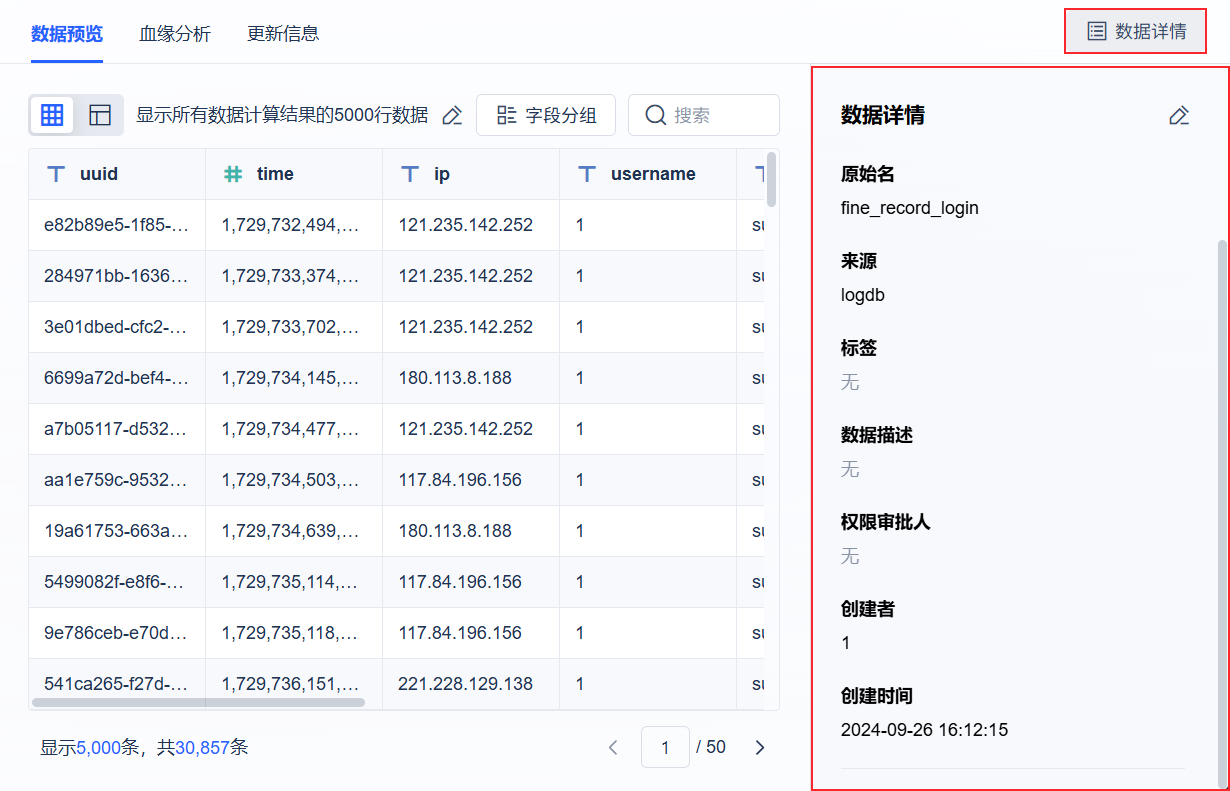Go to previous page arrow
Viewport: 1230px width, 791px height.
coord(614,747)
